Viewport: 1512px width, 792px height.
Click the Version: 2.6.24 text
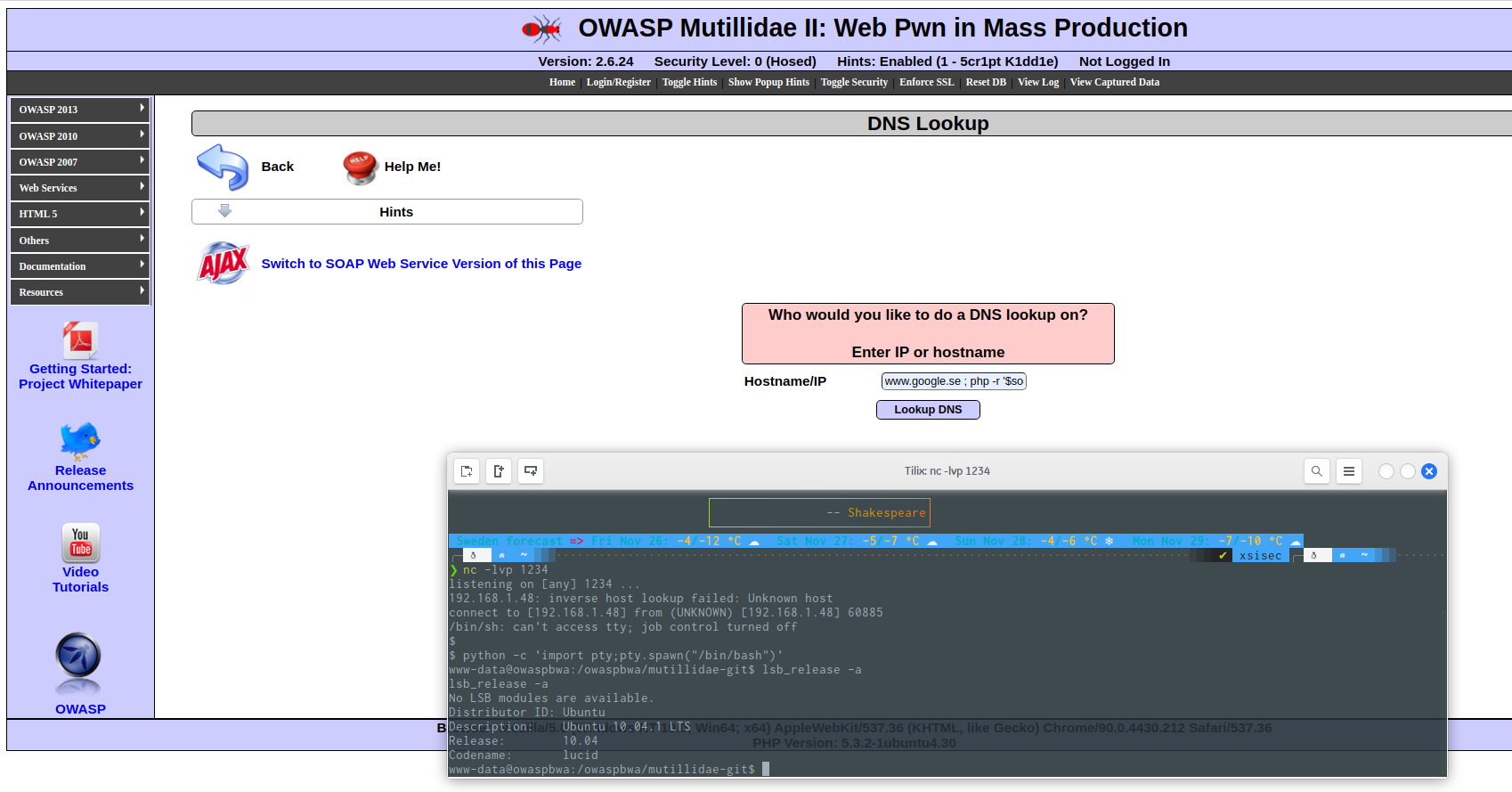coord(586,61)
